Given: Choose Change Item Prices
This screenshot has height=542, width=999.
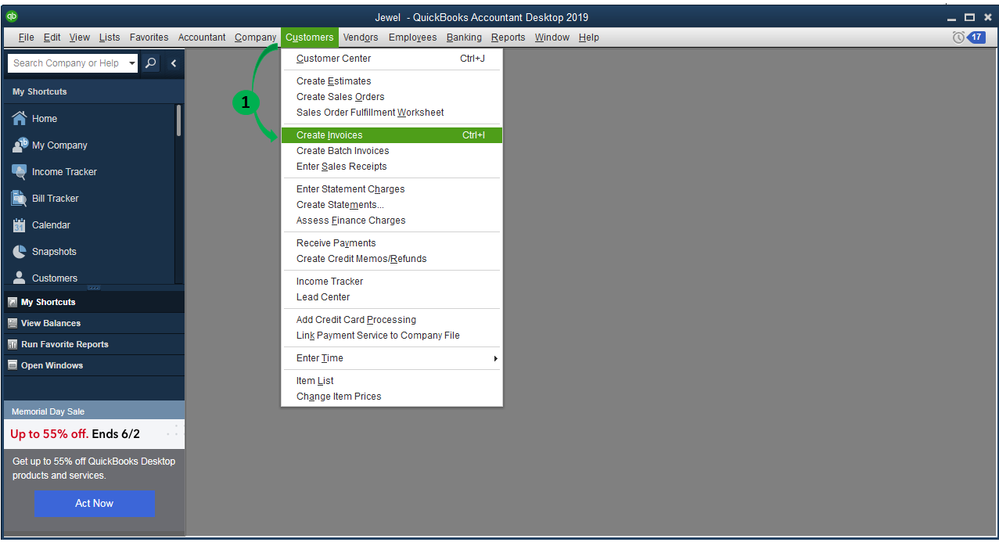Looking at the screenshot, I should 391,397.
